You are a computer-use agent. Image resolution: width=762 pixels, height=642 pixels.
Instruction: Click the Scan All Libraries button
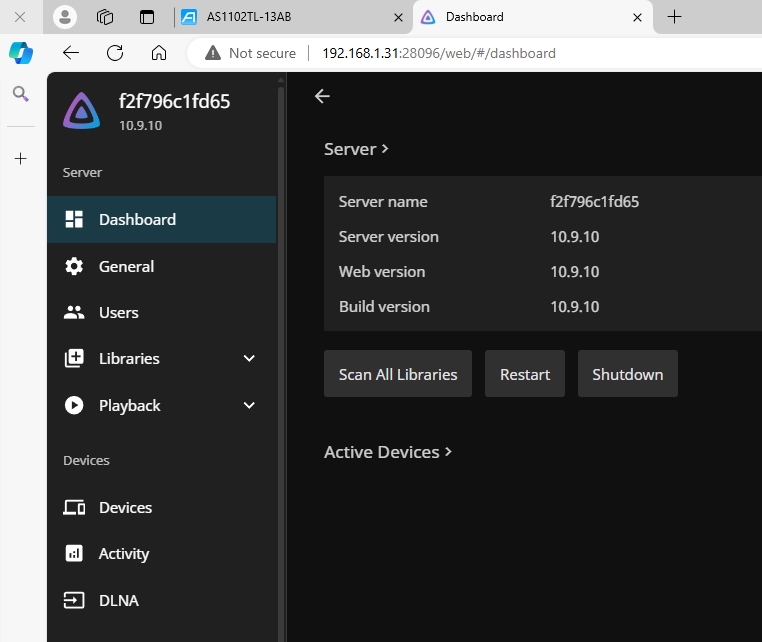[x=398, y=375]
